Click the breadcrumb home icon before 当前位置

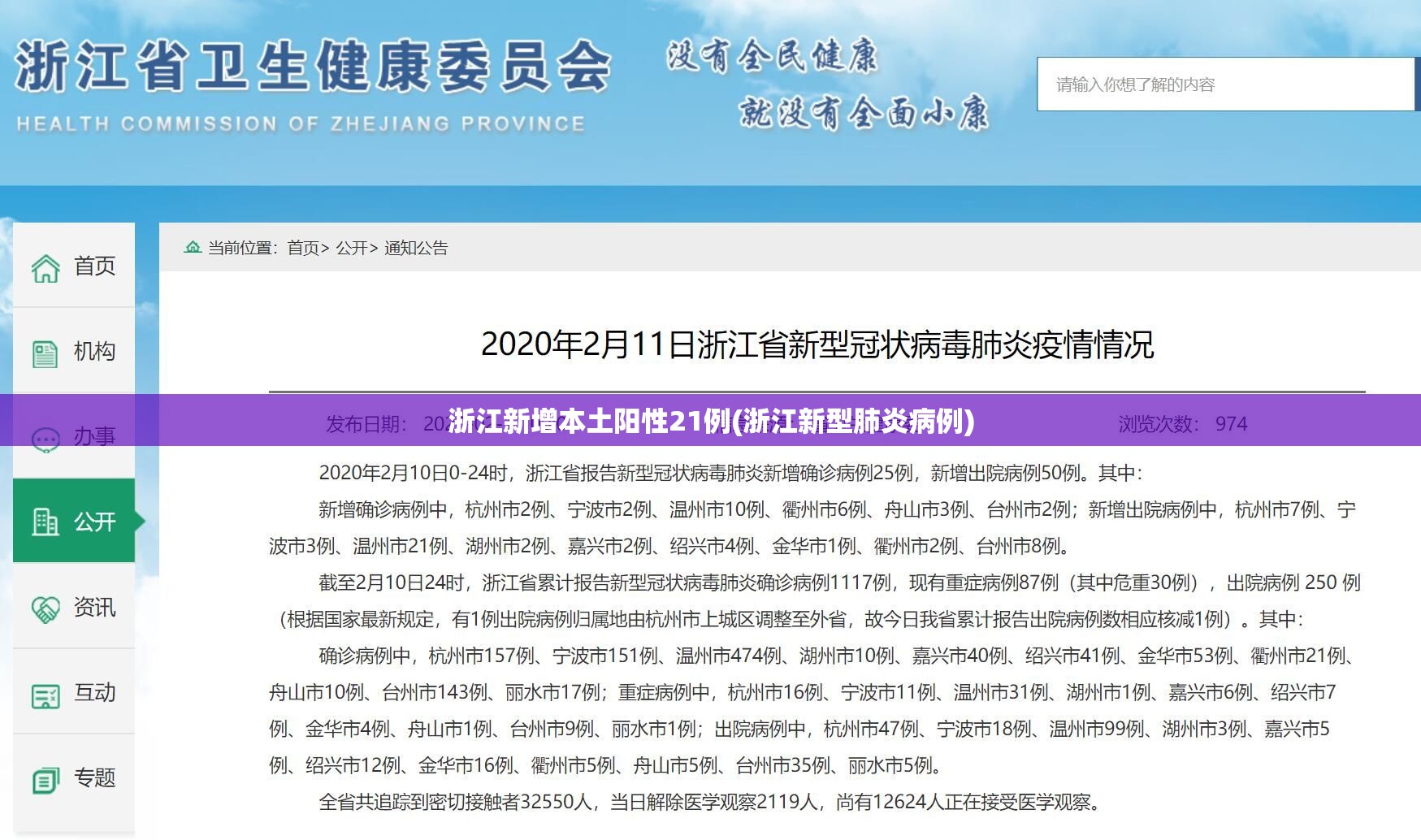(193, 247)
